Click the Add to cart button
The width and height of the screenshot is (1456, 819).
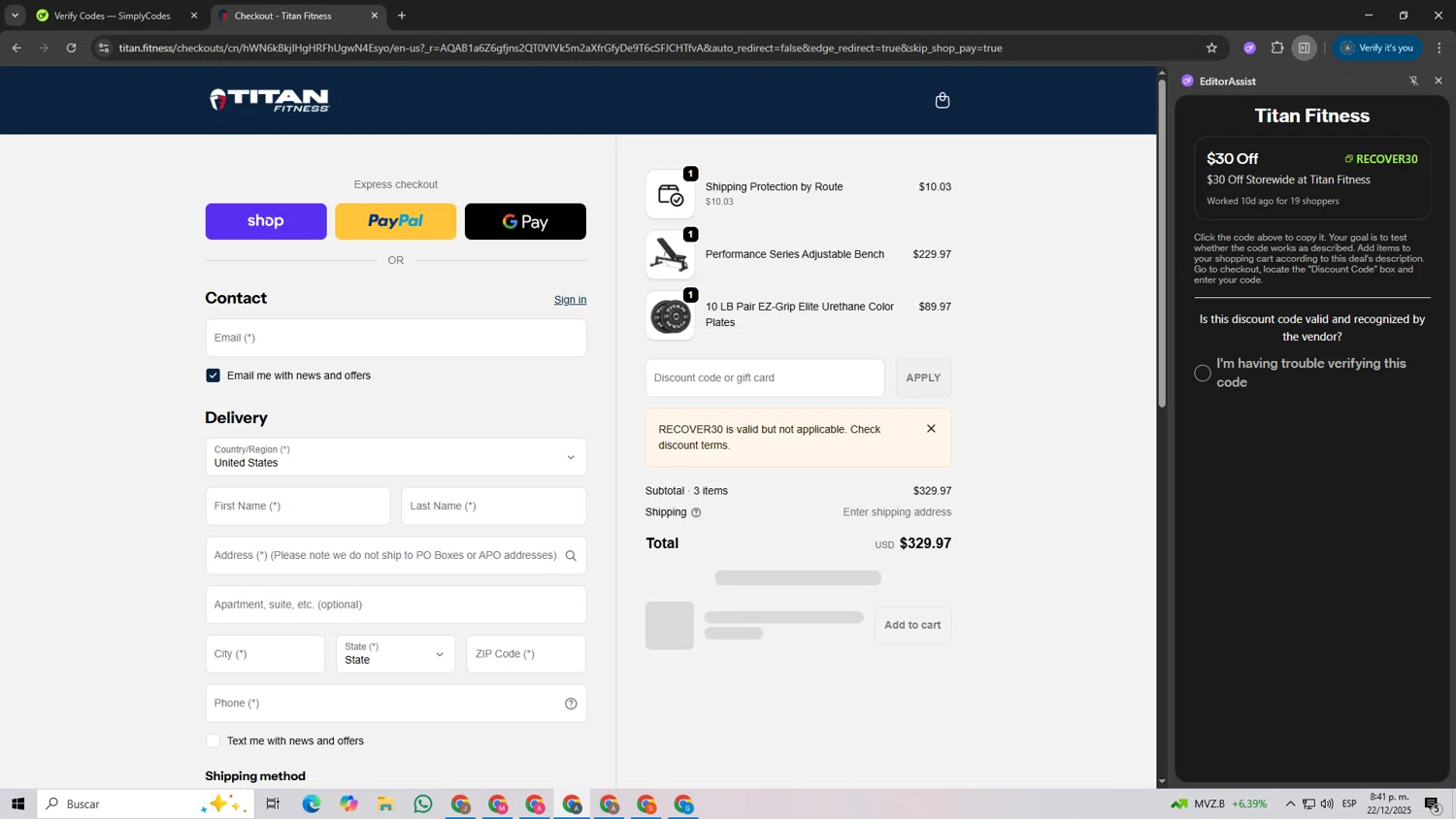(912, 625)
